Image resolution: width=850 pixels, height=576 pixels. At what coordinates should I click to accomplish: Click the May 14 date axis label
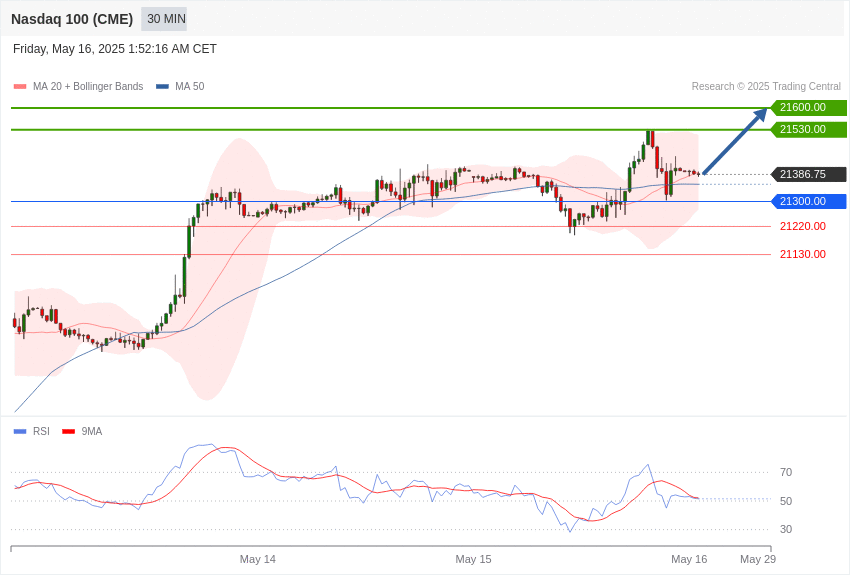[258, 559]
